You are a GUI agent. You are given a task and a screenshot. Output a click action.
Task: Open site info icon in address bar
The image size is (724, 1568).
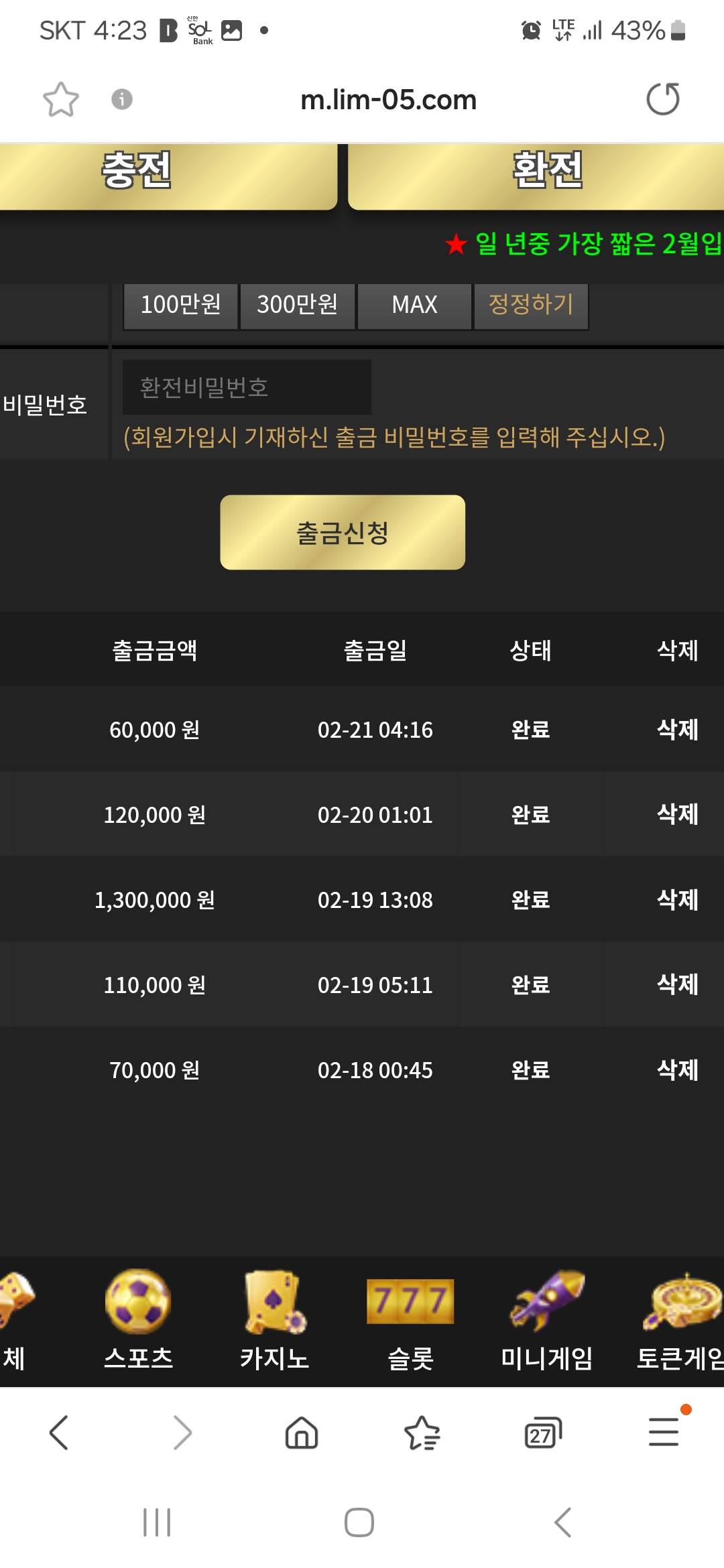pos(121,99)
